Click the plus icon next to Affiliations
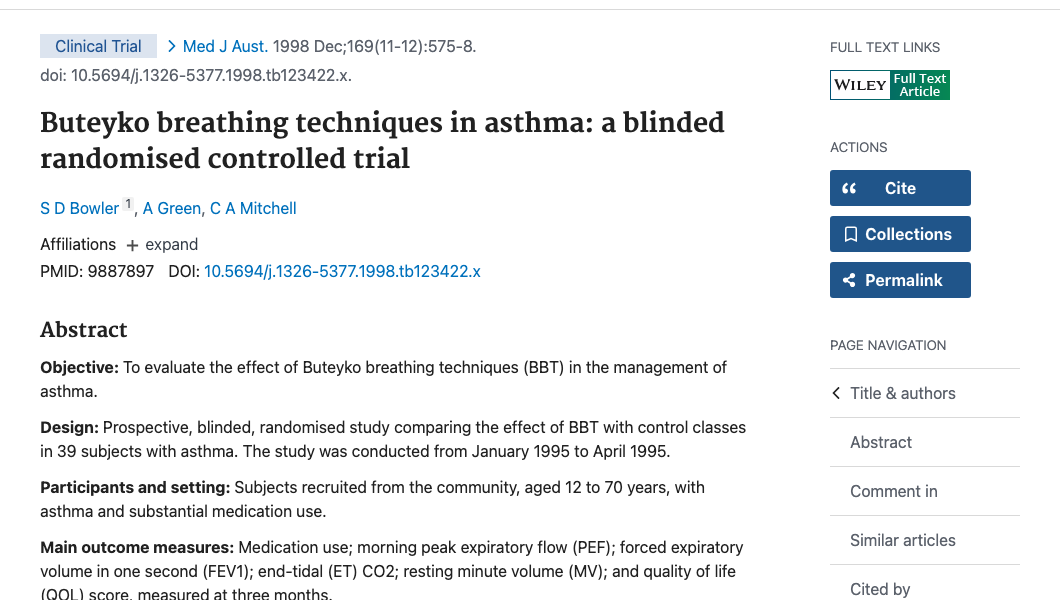 [x=135, y=244]
